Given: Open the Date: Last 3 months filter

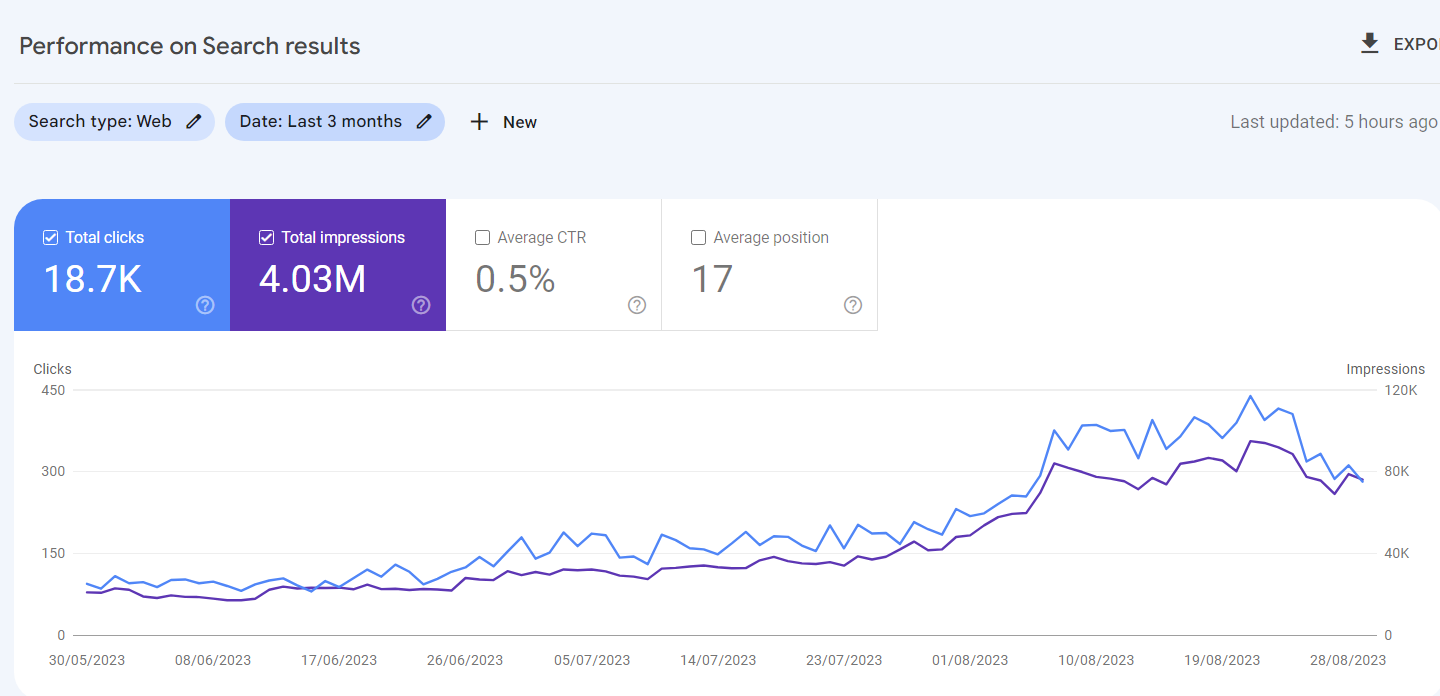Looking at the screenshot, I should 320,122.
